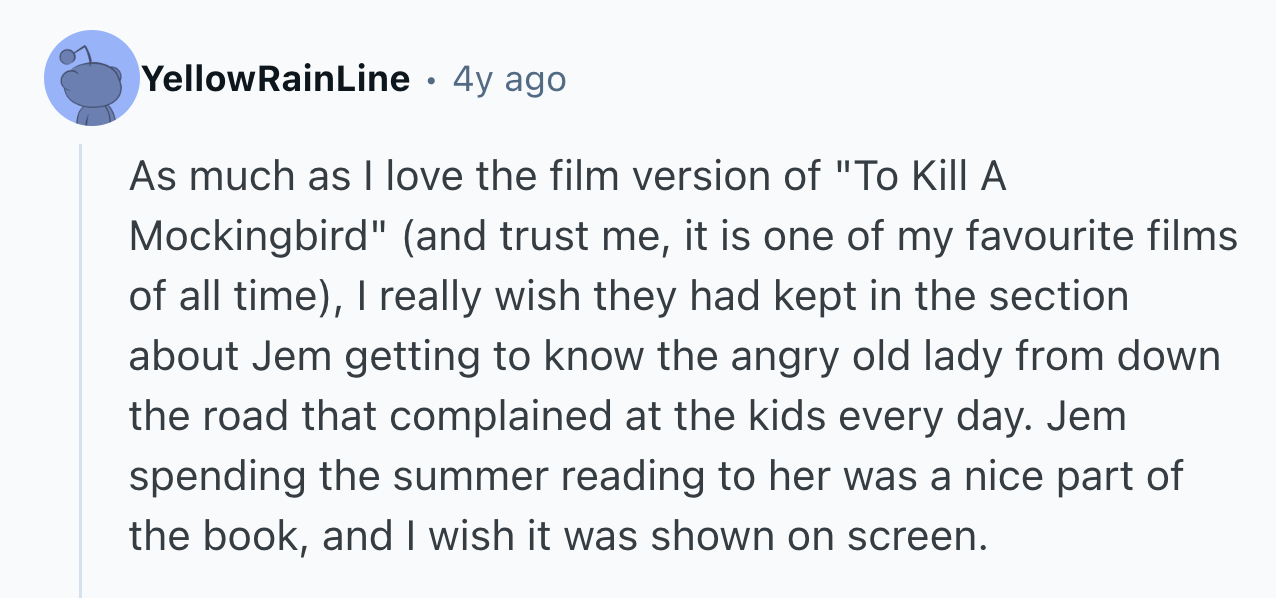Click YellowRainLine's Snoo avatar icon
1276x598 pixels.
point(91,78)
